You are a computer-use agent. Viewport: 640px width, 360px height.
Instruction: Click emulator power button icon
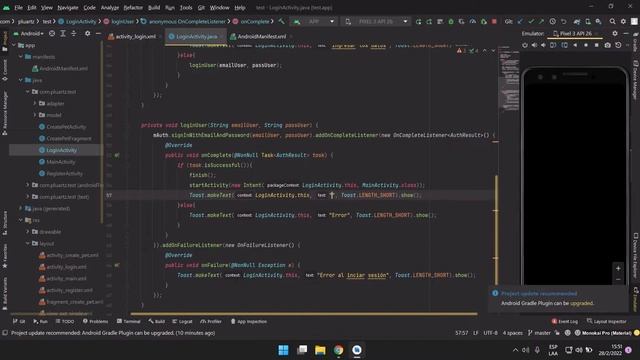tap(525, 45)
